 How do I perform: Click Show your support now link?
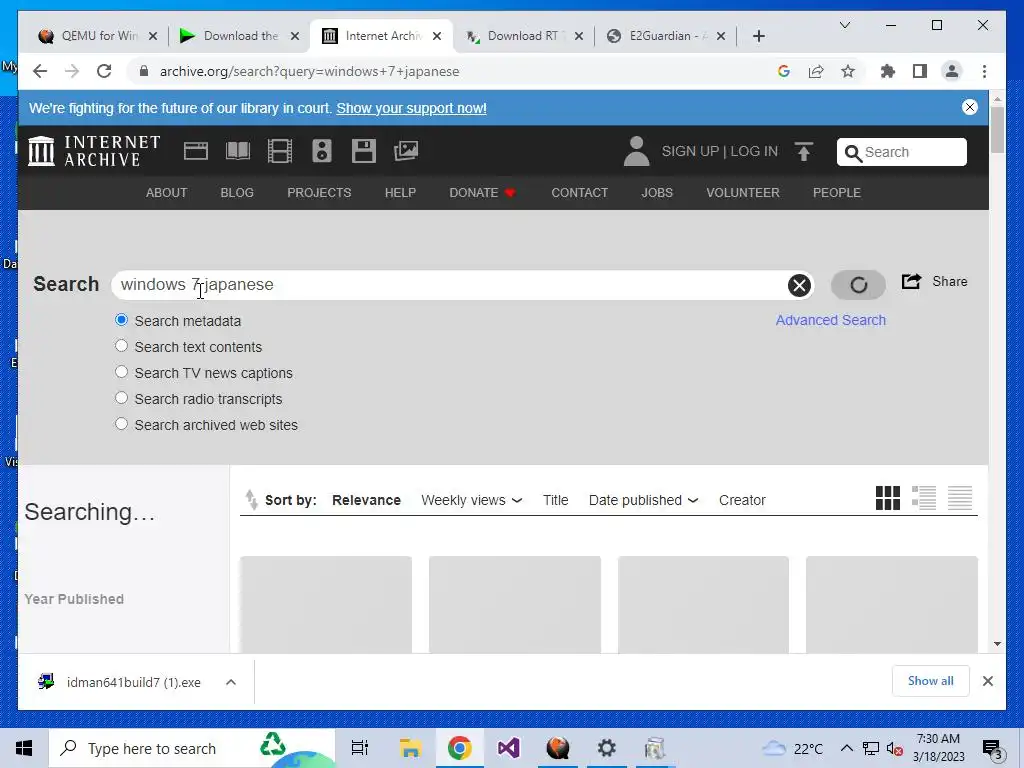coord(411,108)
